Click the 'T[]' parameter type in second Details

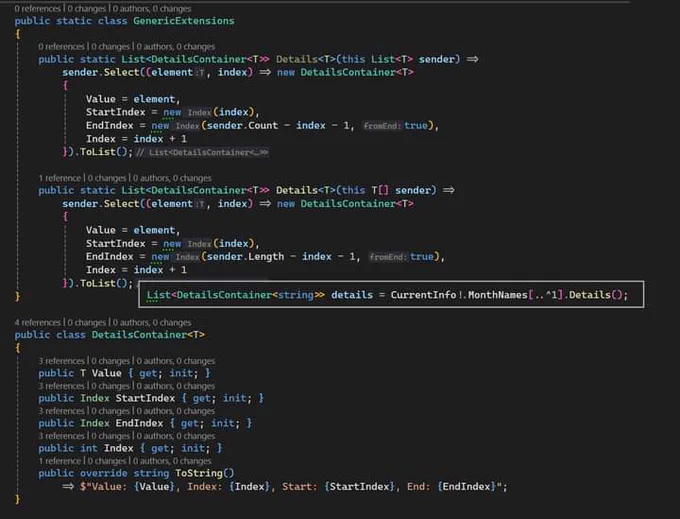click(380, 190)
